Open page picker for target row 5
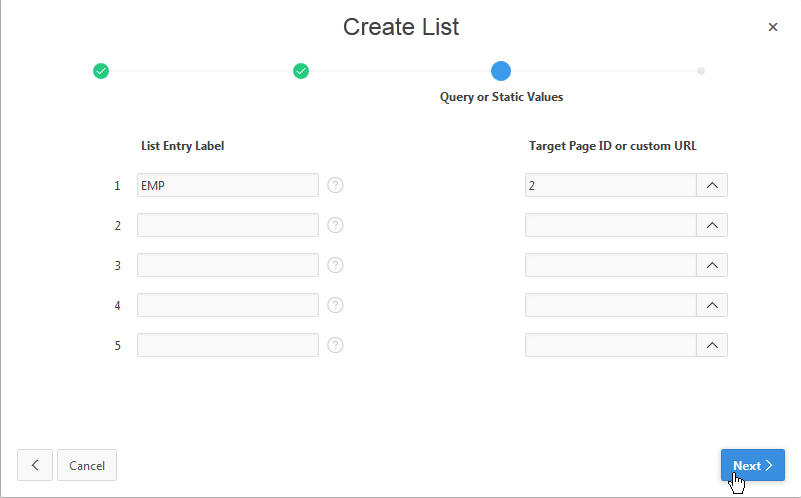 [712, 345]
